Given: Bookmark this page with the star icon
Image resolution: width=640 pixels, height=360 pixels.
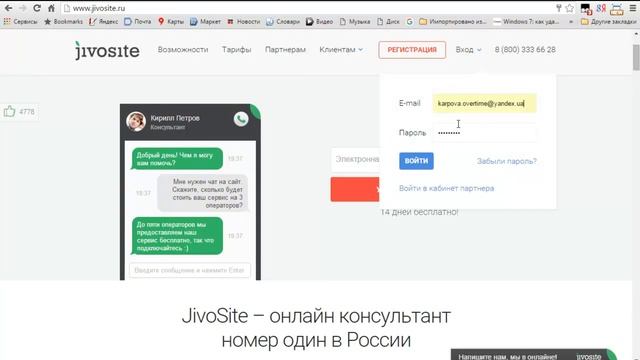Looking at the screenshot, I should click(570, 8).
